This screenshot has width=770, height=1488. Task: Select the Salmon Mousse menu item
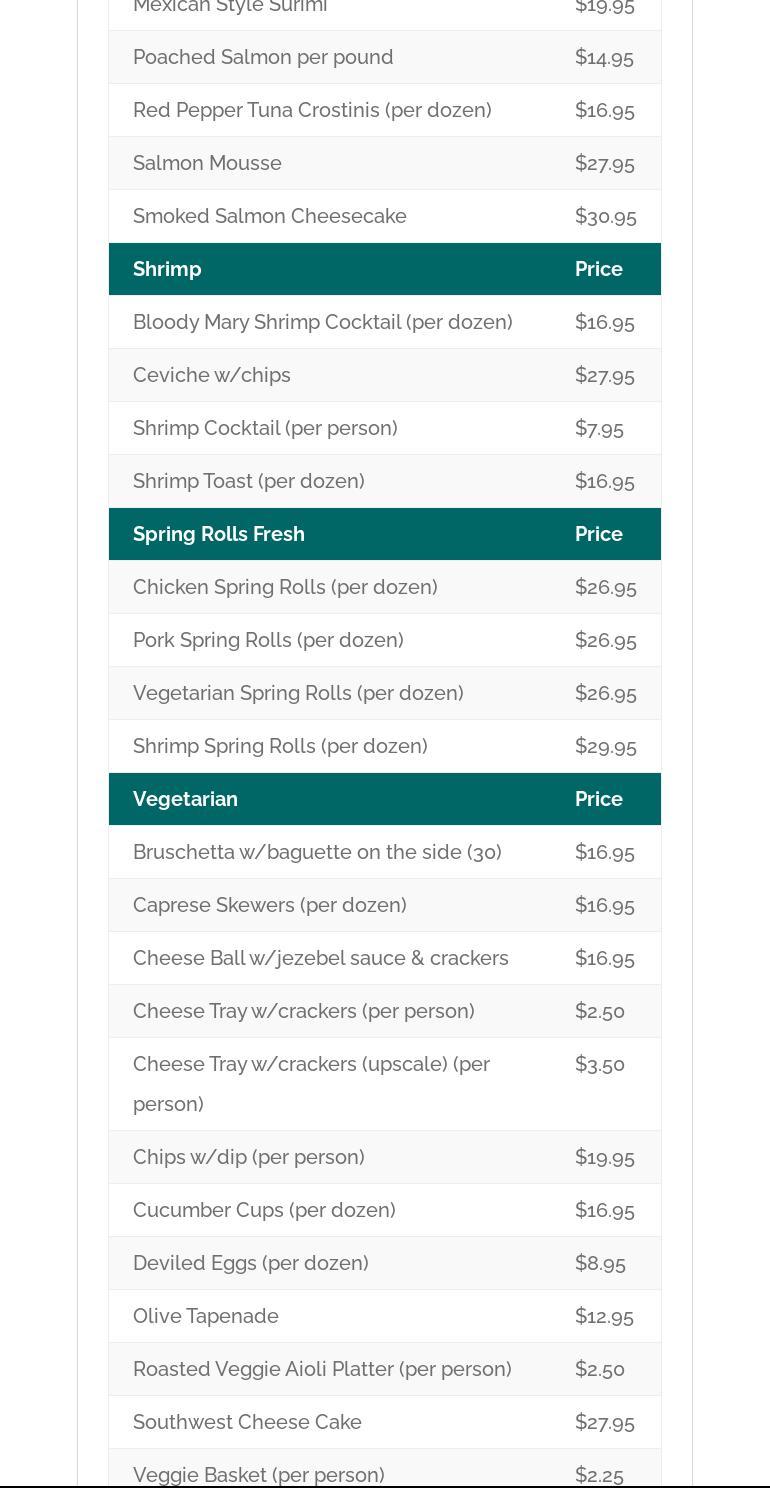[207, 163]
